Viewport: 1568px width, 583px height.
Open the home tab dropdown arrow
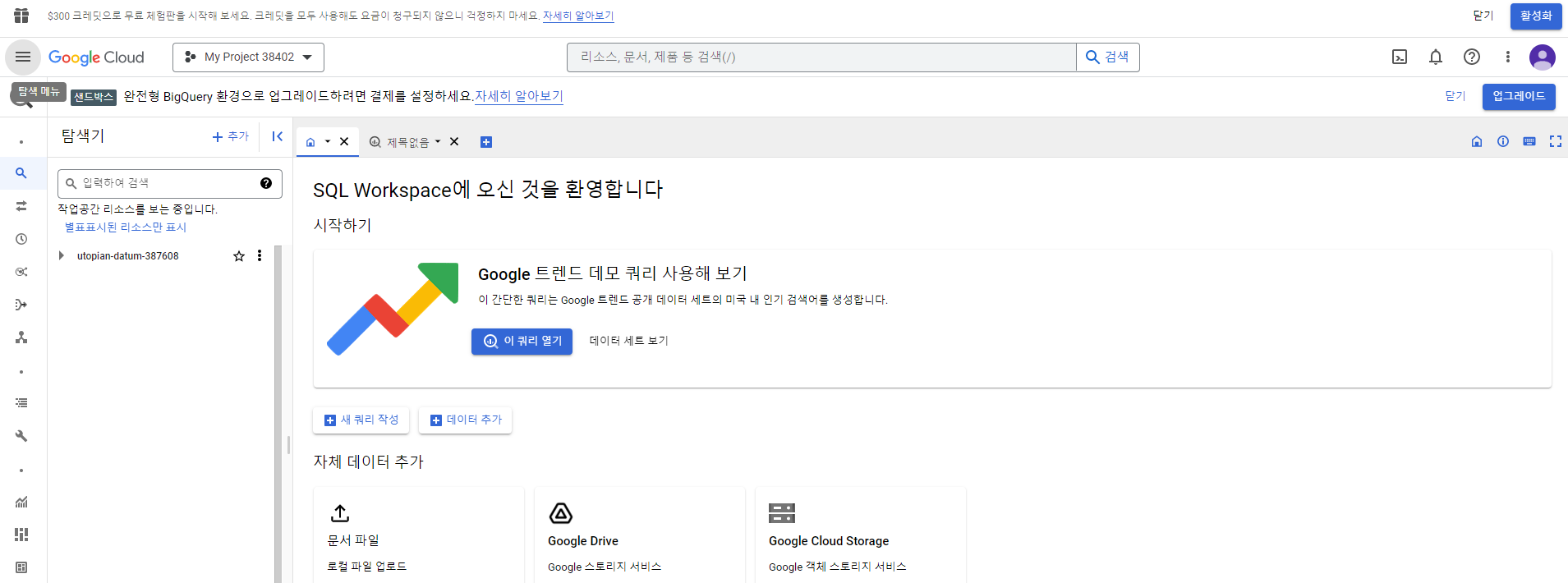(328, 141)
